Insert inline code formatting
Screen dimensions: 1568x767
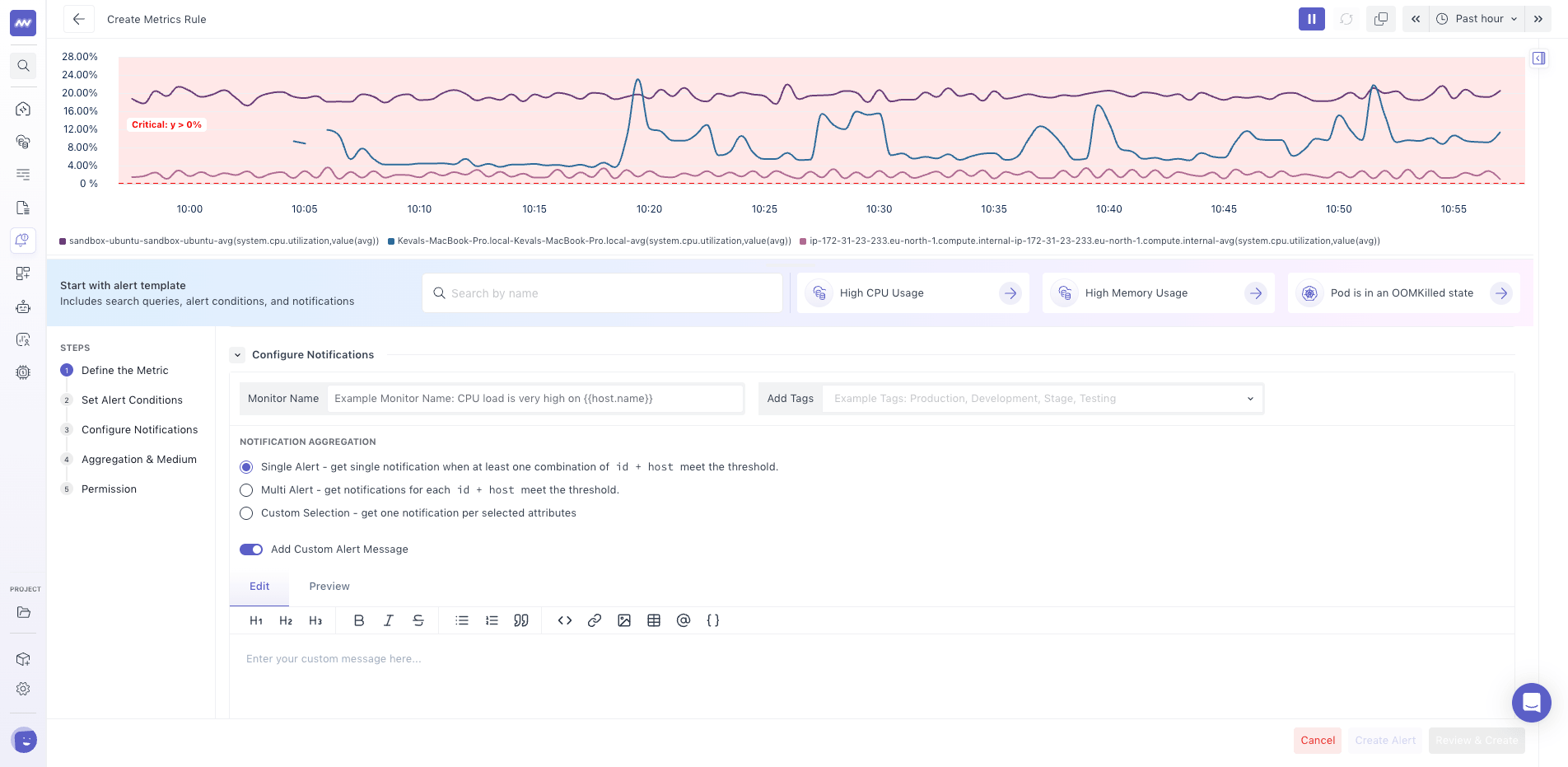[565, 620]
